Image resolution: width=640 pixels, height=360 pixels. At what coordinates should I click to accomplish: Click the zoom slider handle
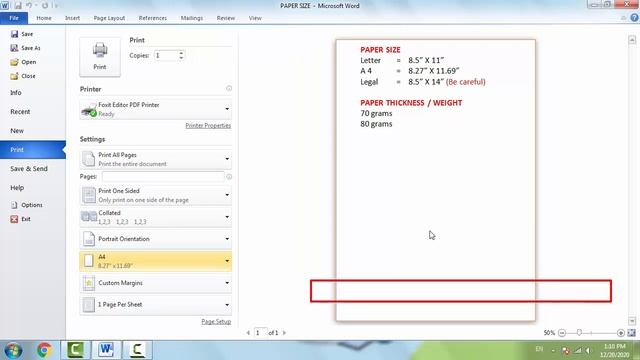(x=579, y=333)
